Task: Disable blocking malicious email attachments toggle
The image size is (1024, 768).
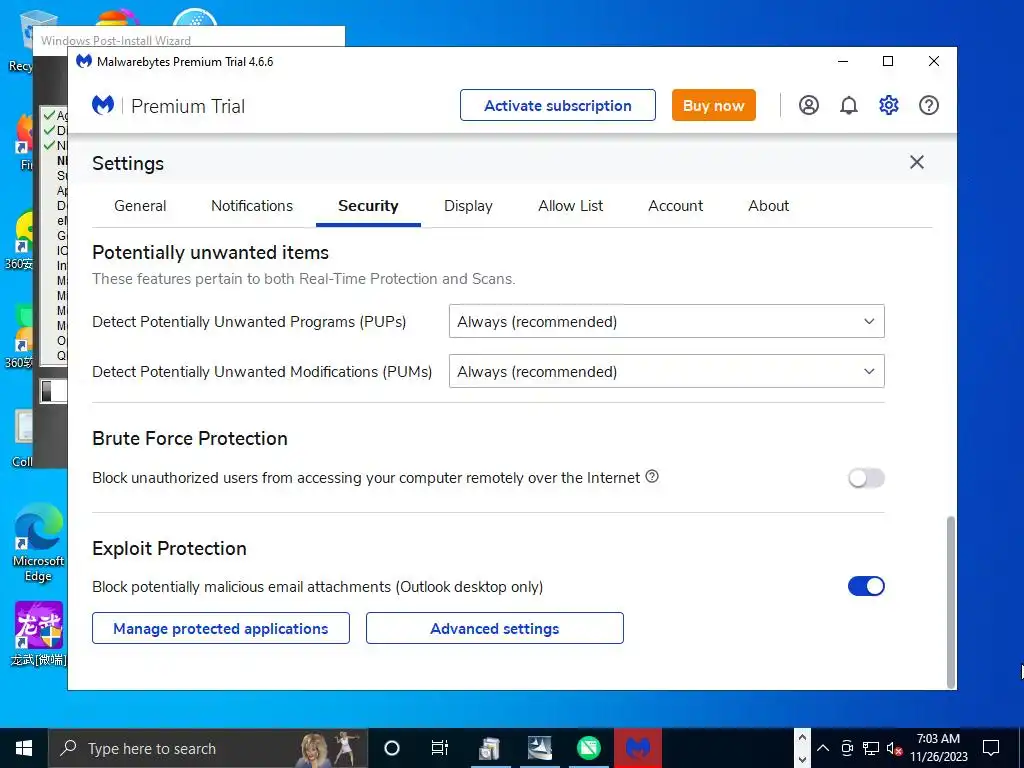Action: [x=866, y=586]
